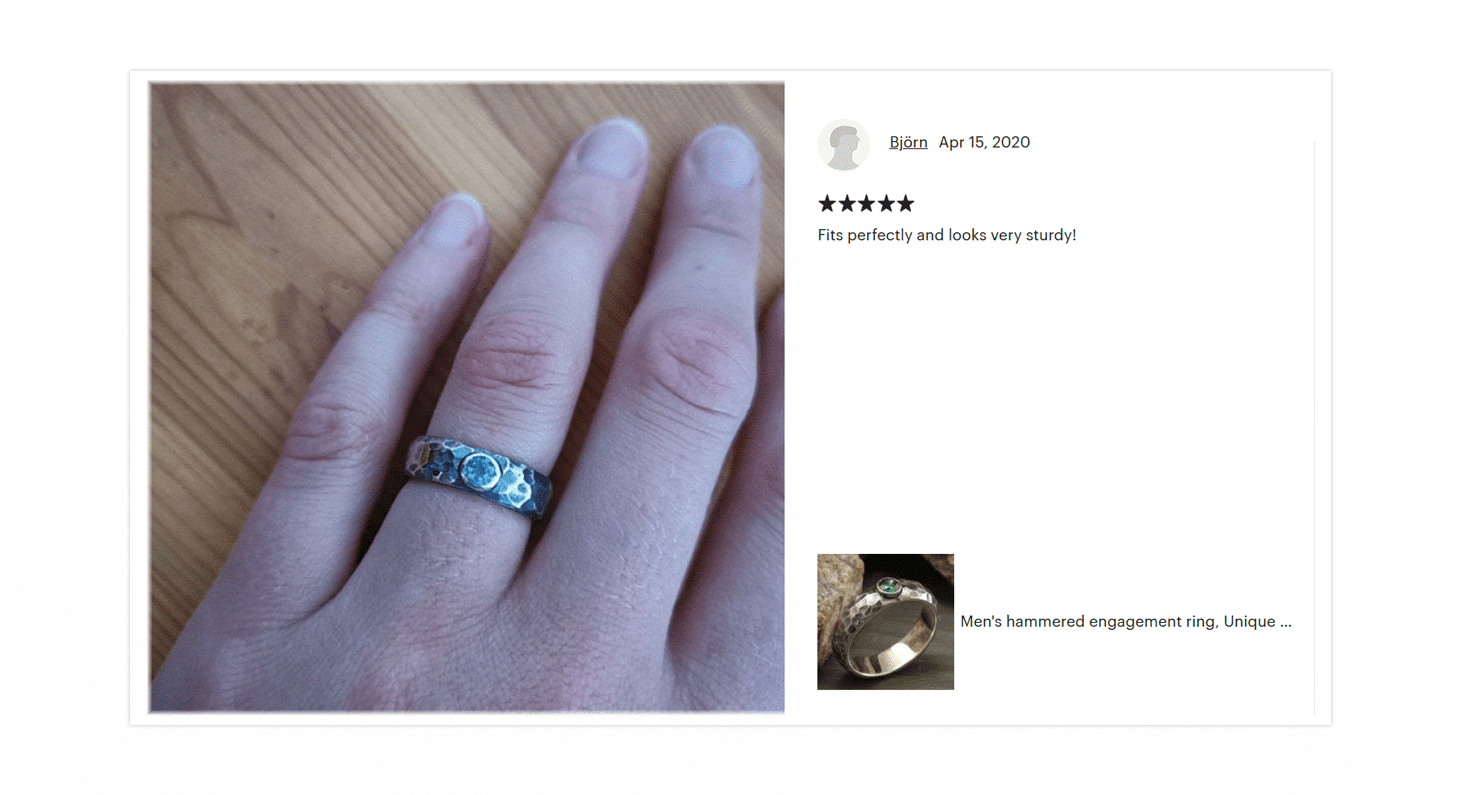The width and height of the screenshot is (1462, 795).
Task: Click the ellipsis ending the product title
Action: tap(1286, 621)
